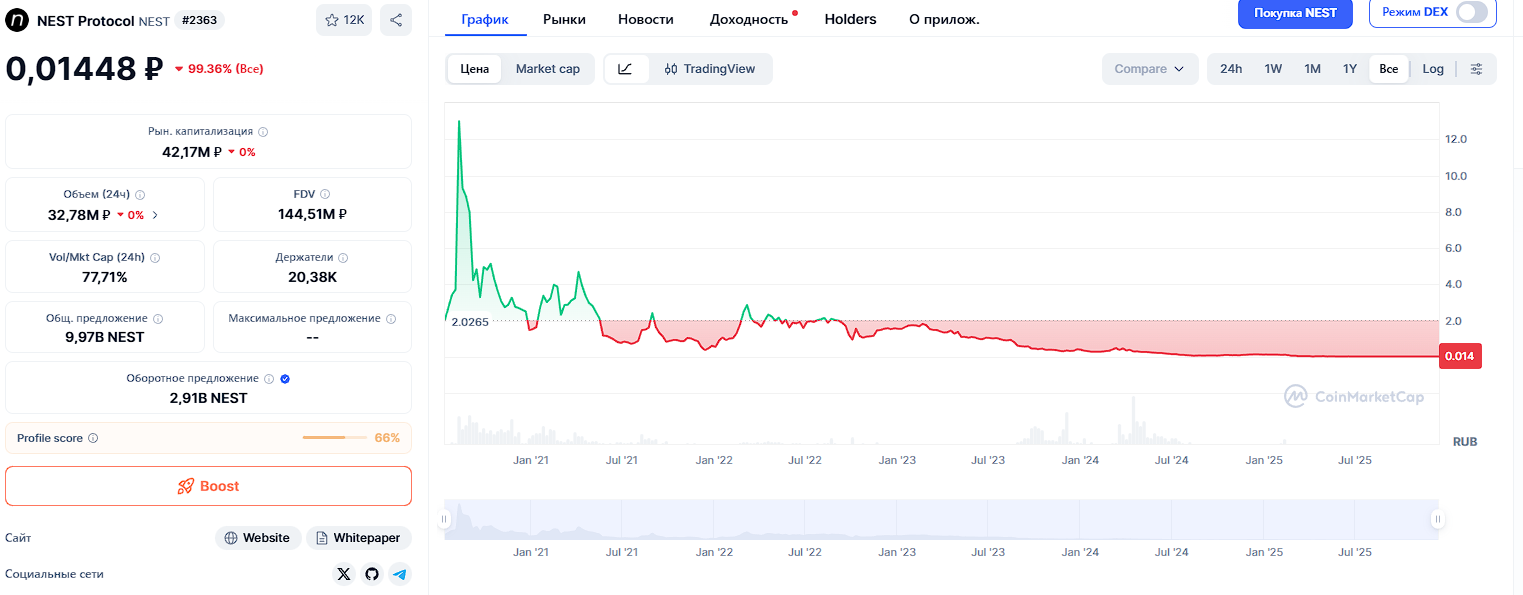Open the chart settings sliders icon
The height and width of the screenshot is (595, 1523).
[x=1477, y=69]
